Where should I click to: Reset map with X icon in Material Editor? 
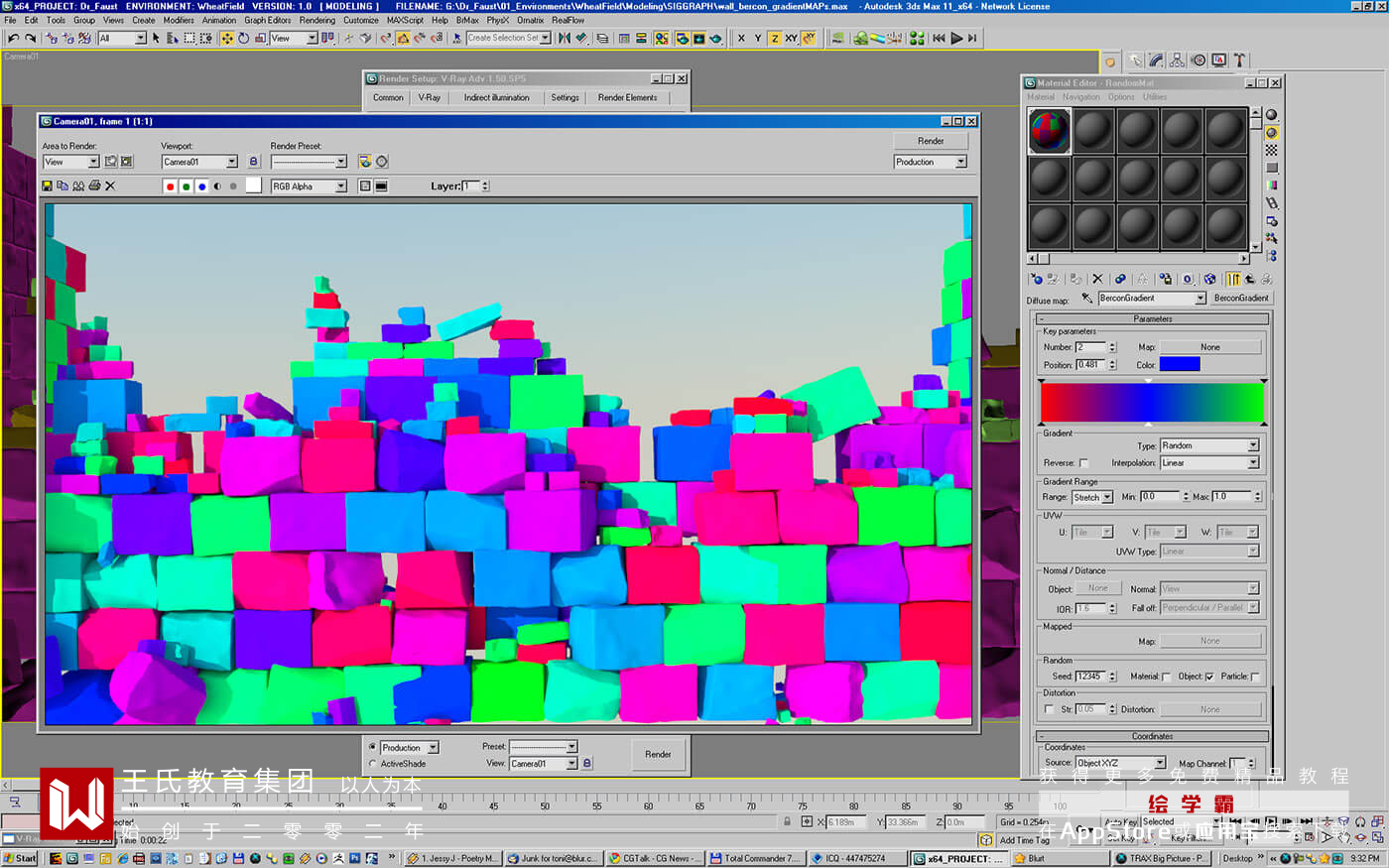pos(1097,280)
